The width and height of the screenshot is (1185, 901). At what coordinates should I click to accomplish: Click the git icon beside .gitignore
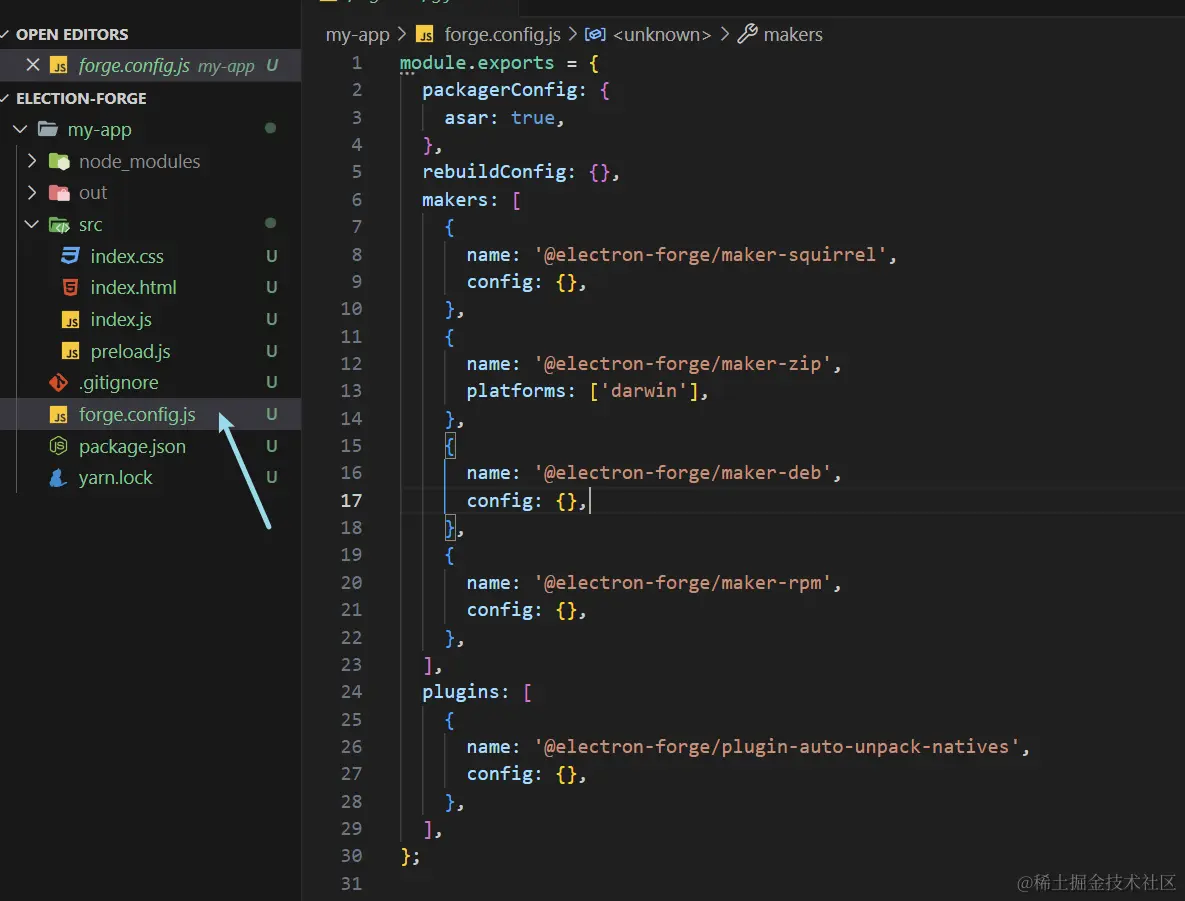[x=59, y=382]
